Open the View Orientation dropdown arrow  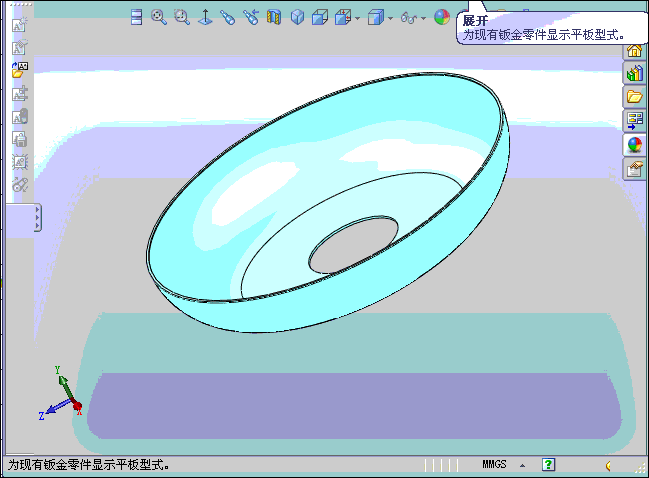pyautogui.click(x=358, y=19)
